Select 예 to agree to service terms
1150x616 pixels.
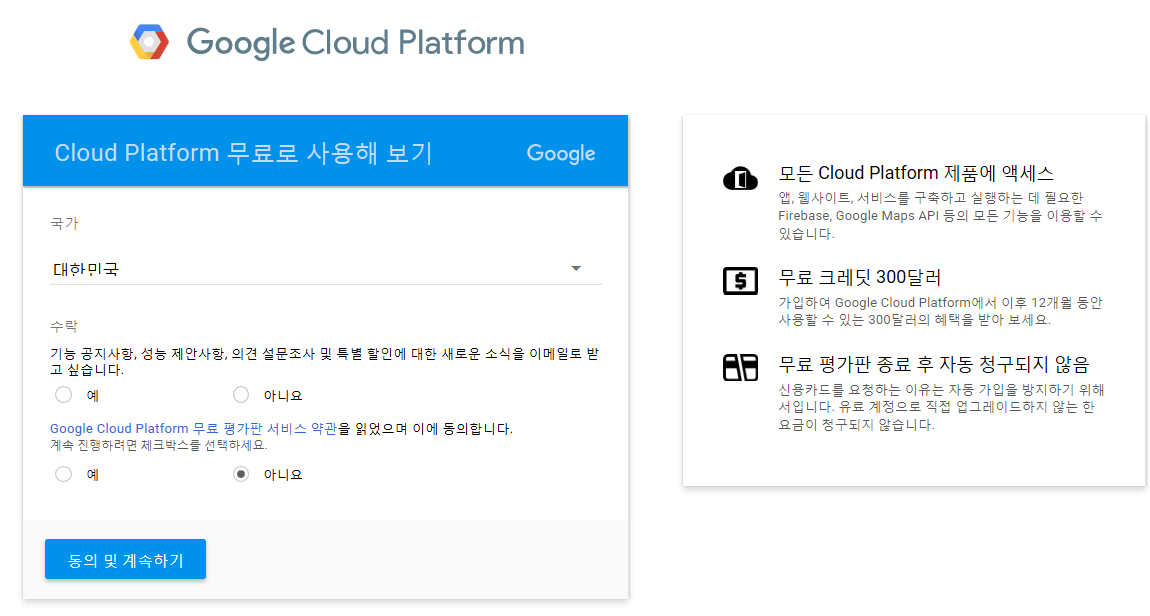point(64,474)
